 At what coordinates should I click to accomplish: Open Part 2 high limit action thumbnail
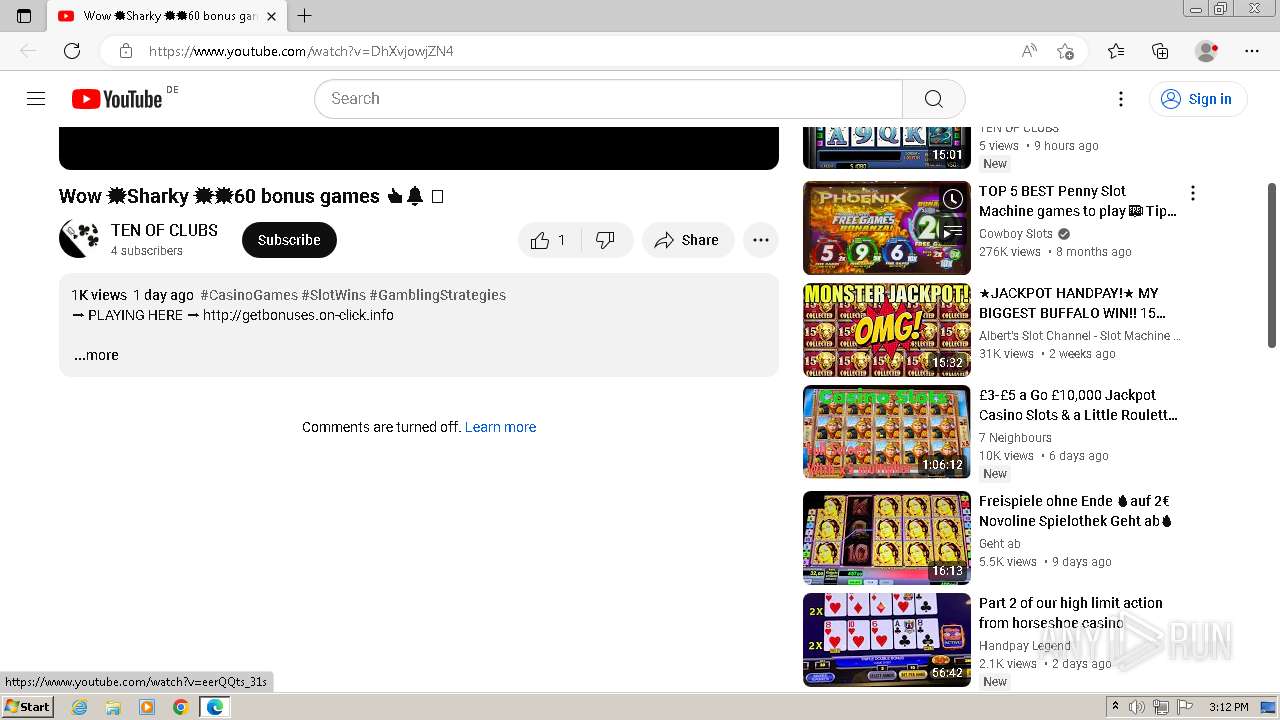[887, 640]
